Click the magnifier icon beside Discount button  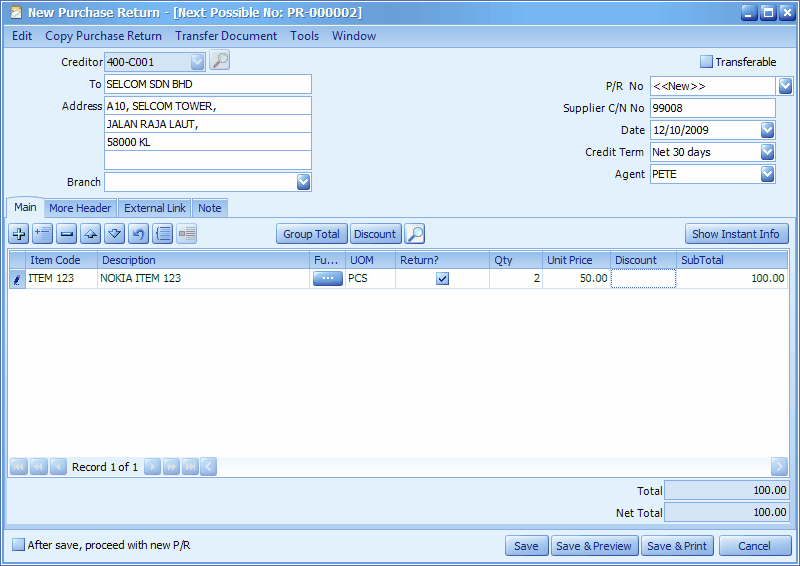click(415, 234)
